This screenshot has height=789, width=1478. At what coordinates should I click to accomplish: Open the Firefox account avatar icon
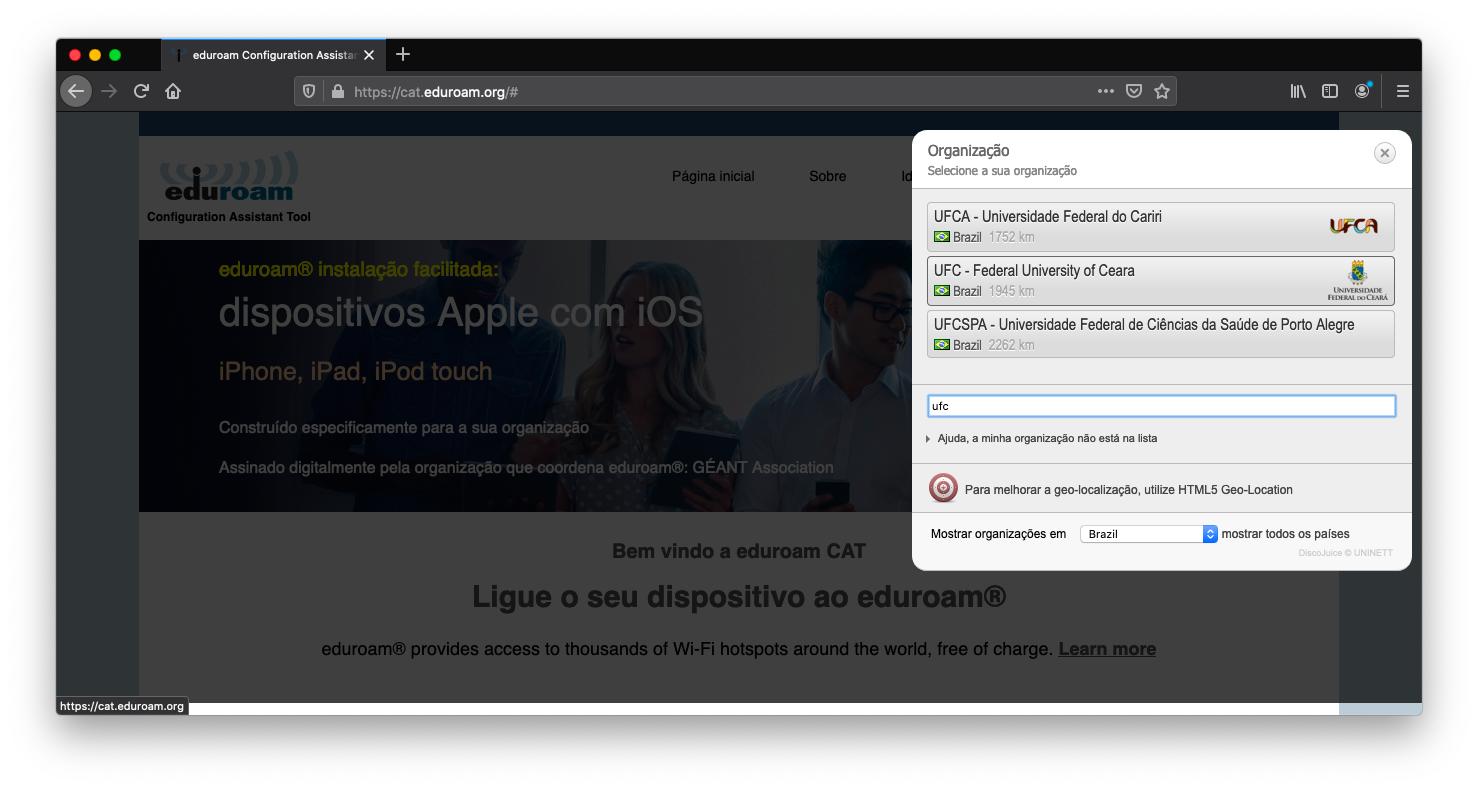coord(1362,90)
